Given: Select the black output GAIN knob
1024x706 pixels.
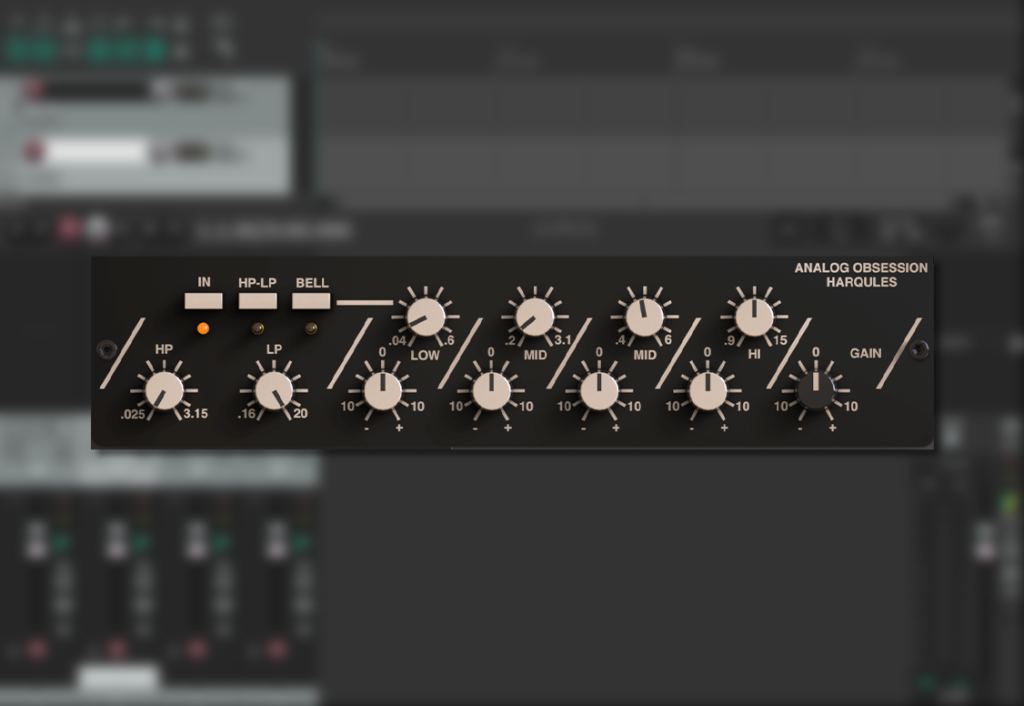Looking at the screenshot, I should pos(816,392).
